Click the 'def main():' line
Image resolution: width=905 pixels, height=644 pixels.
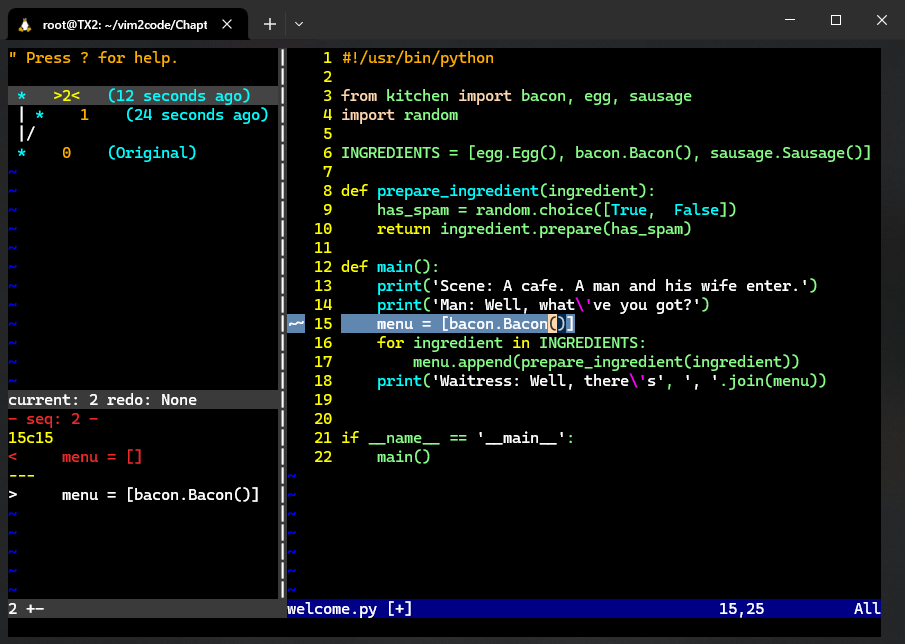coord(390,267)
